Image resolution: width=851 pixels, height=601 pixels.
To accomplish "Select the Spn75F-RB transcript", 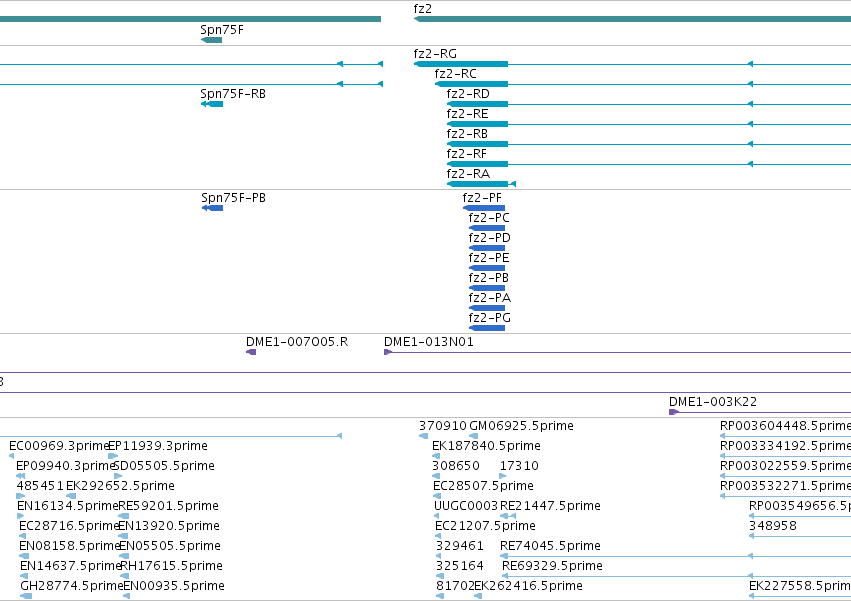I will tap(212, 104).
